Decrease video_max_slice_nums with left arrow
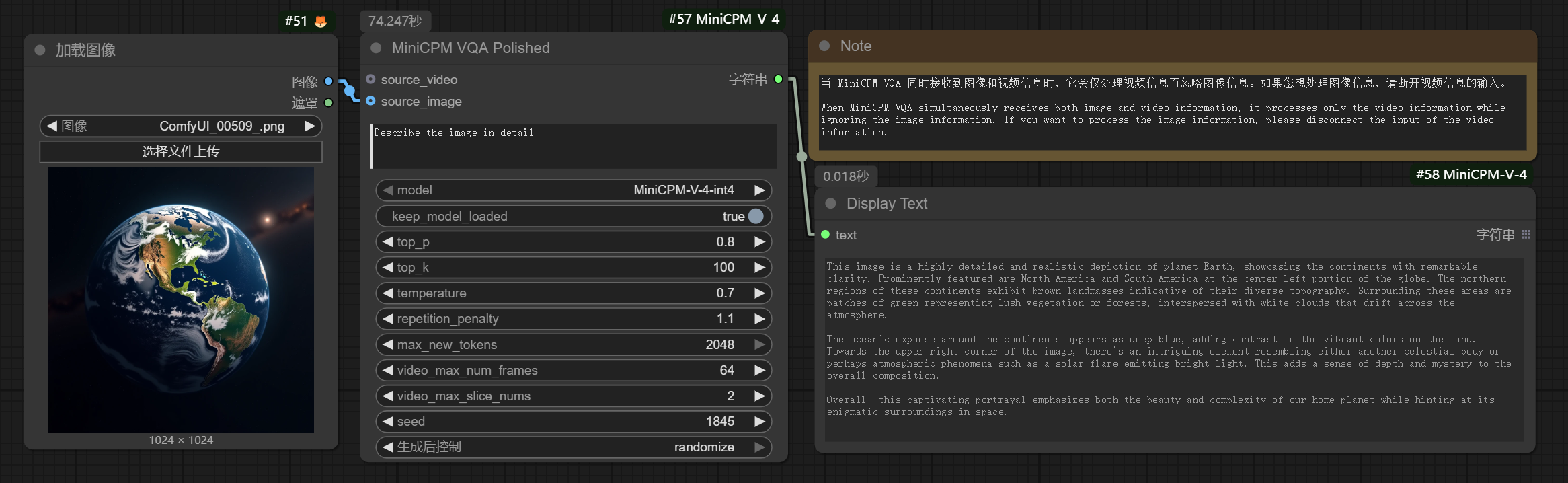The width and height of the screenshot is (1568, 483). pos(387,396)
